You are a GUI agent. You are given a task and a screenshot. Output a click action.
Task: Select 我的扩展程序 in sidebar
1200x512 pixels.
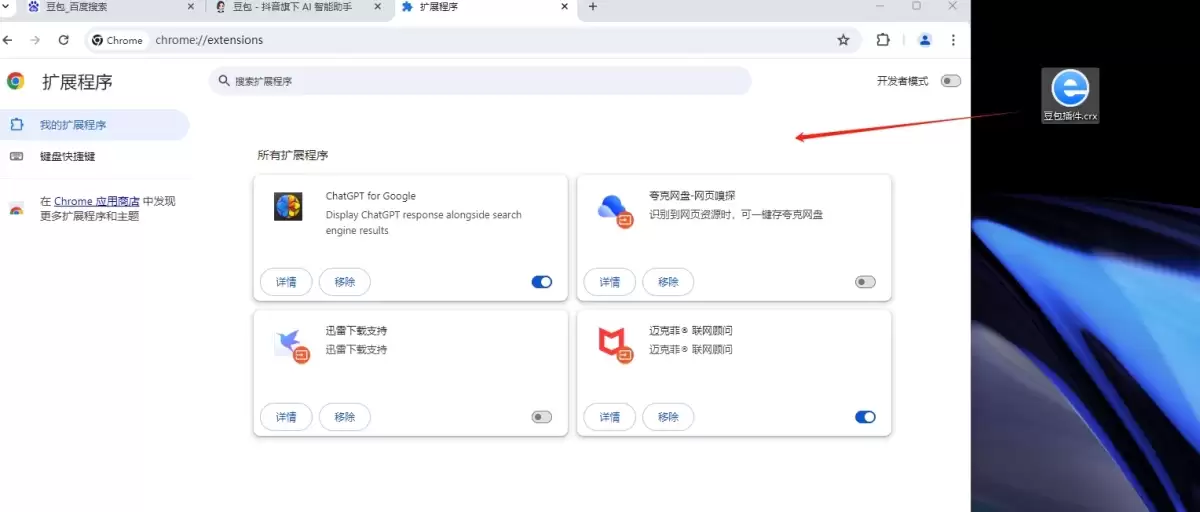click(94, 125)
